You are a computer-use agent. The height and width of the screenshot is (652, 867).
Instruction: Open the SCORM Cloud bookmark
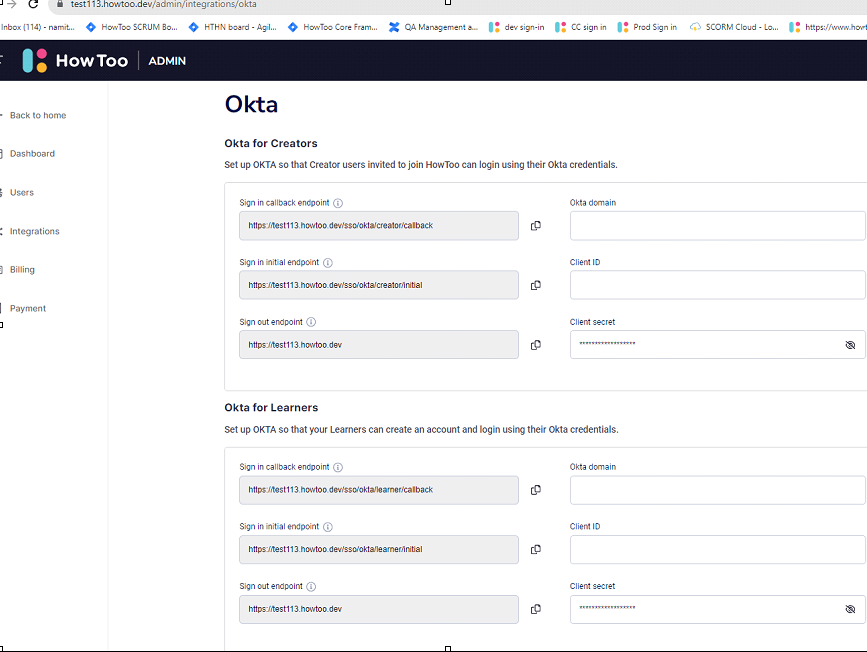[735, 27]
